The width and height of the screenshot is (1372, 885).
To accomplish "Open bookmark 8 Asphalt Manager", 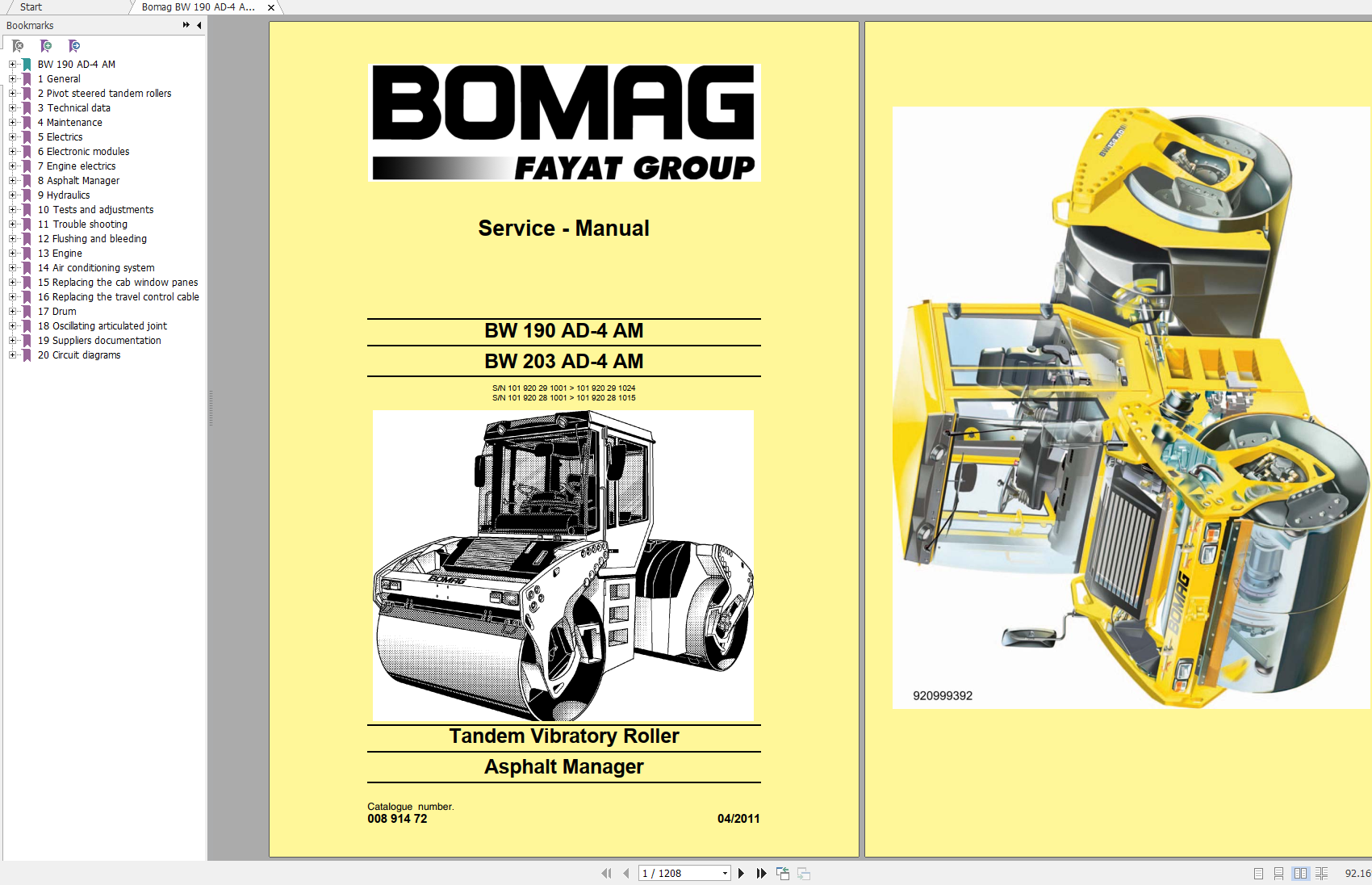I will pyautogui.click(x=78, y=181).
